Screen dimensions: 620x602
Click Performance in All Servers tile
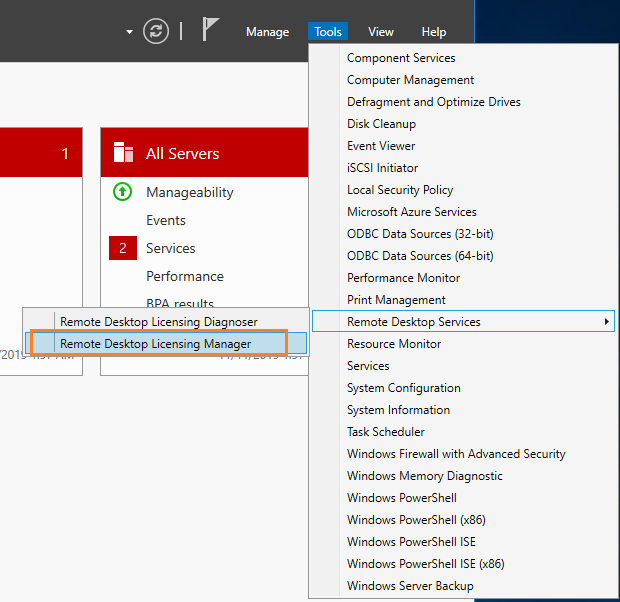(185, 276)
